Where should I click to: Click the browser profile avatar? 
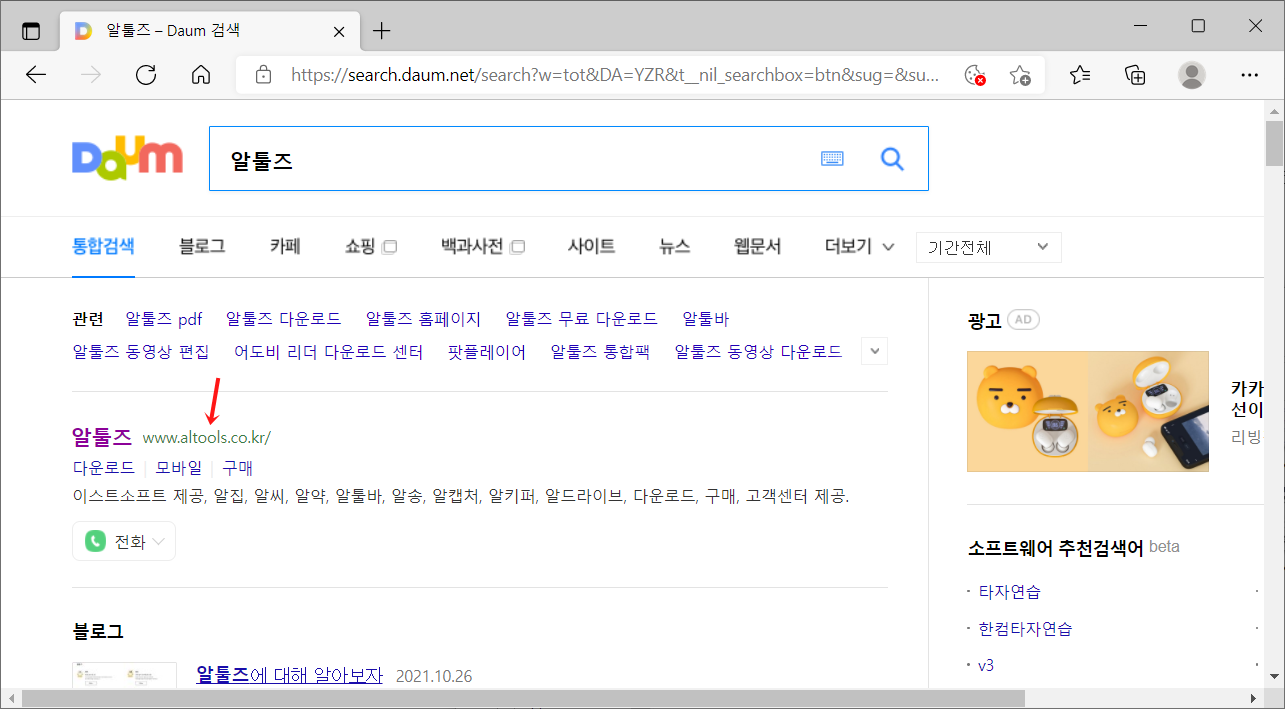[1191, 75]
